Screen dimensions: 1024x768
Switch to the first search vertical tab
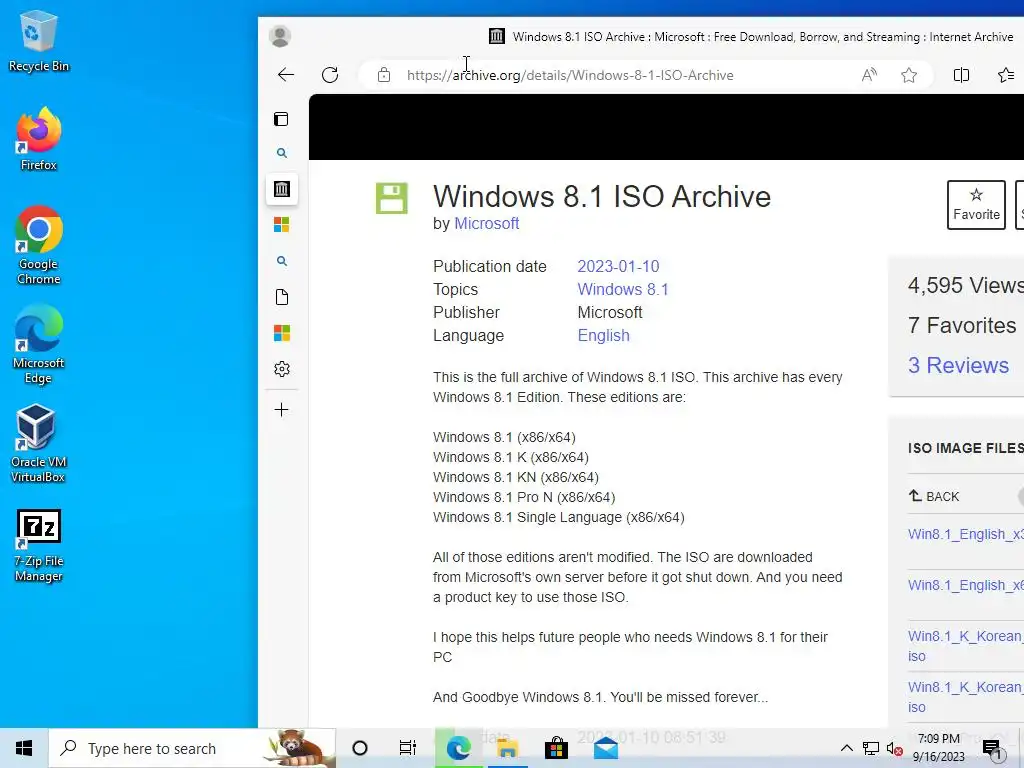click(281, 153)
